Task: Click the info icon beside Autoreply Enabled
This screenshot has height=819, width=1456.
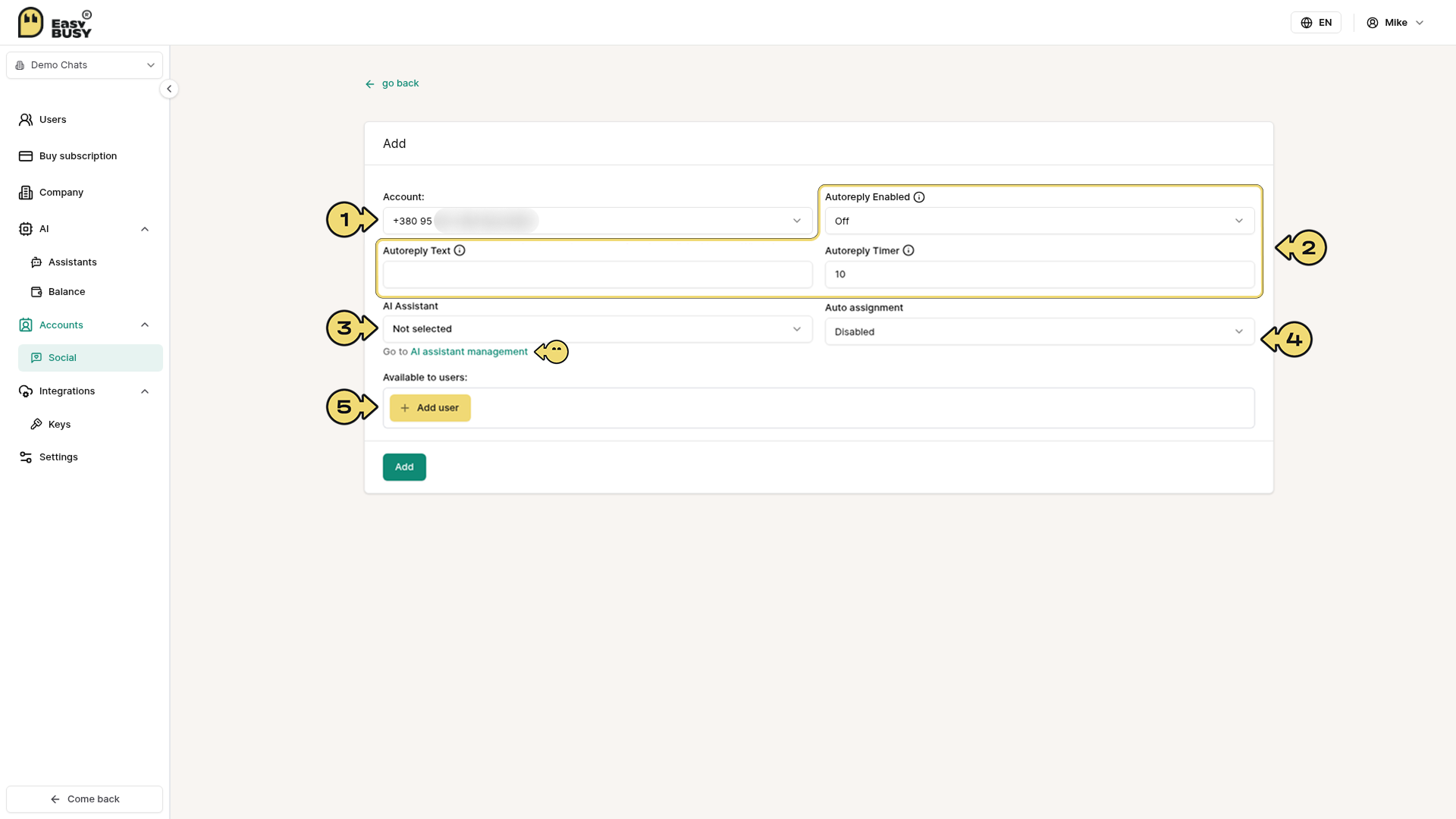Action: 919,197
